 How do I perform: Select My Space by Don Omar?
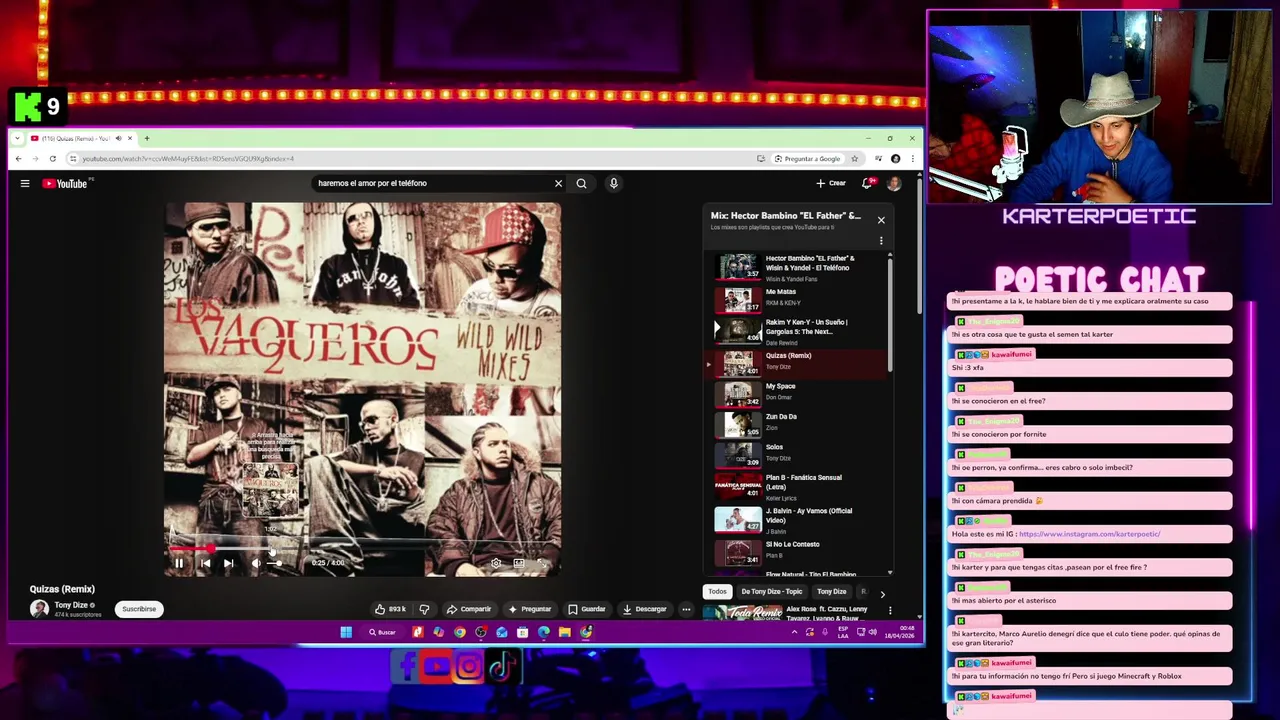(x=799, y=393)
